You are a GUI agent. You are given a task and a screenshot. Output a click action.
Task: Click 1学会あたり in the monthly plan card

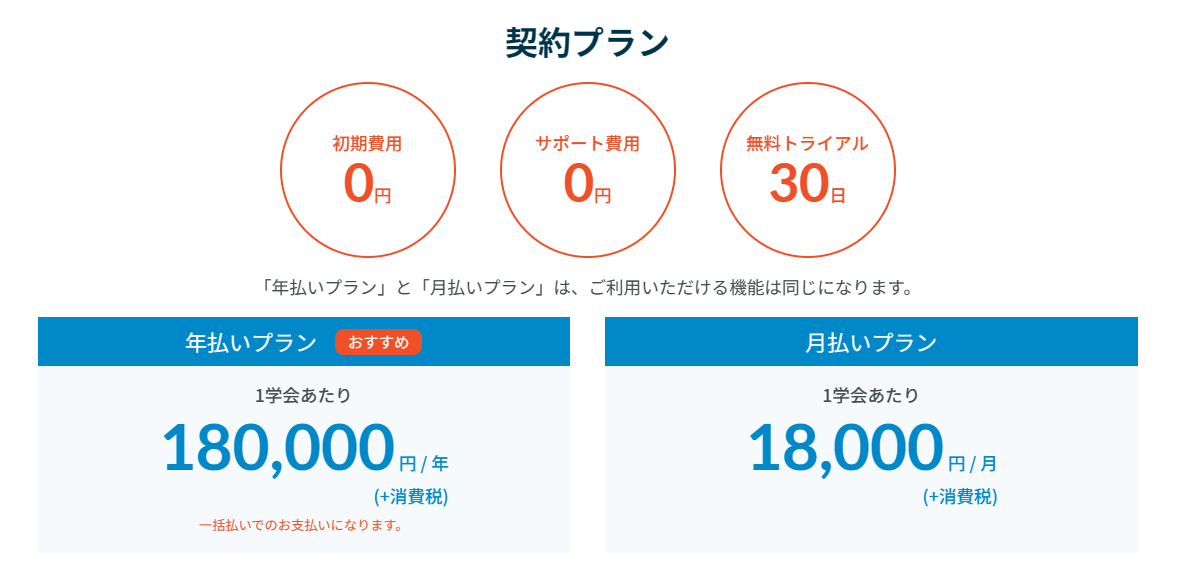click(x=871, y=394)
